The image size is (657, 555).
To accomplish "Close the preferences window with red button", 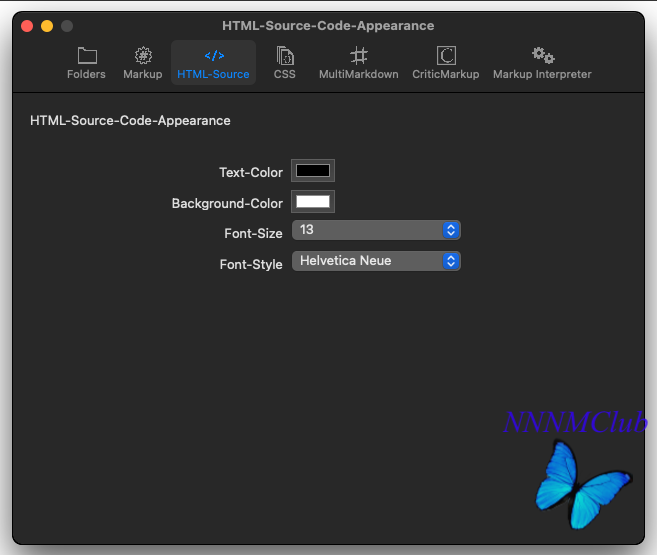I will tap(27, 26).
